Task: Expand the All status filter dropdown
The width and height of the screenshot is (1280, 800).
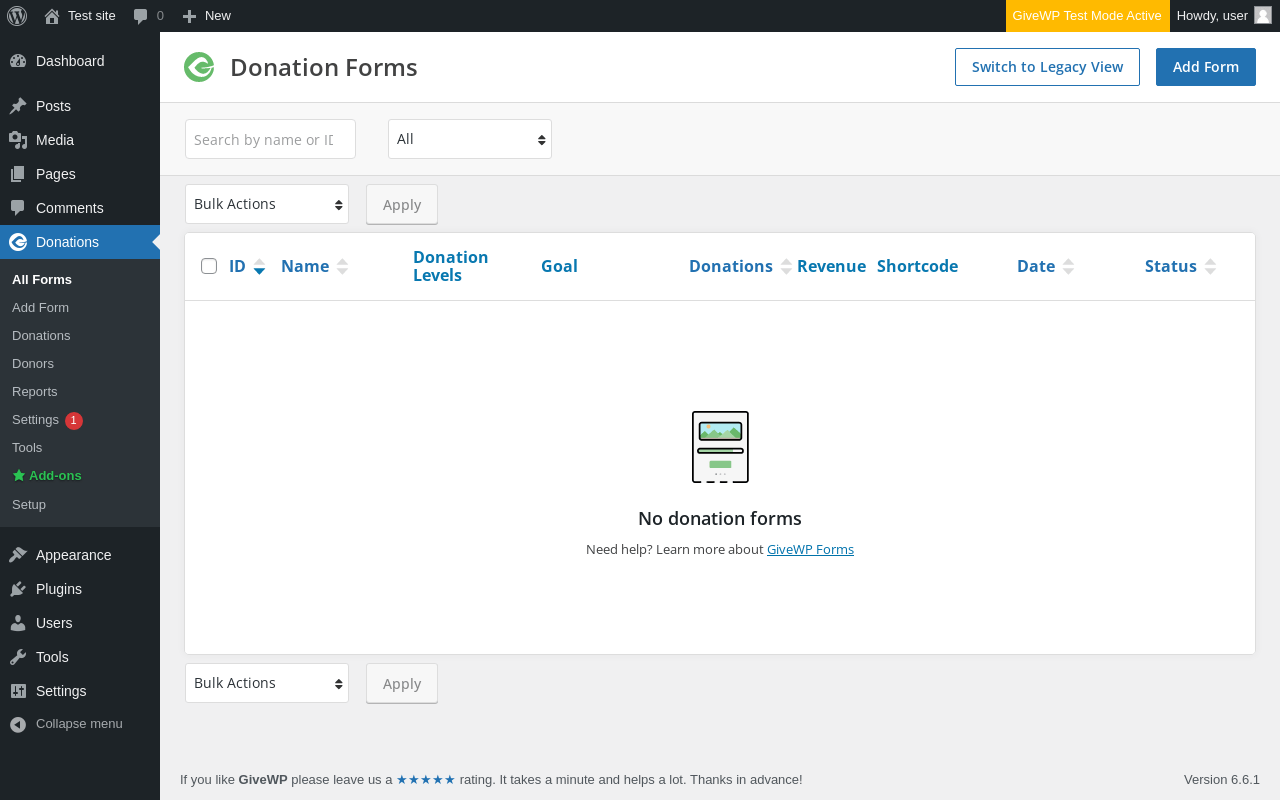Action: click(470, 139)
